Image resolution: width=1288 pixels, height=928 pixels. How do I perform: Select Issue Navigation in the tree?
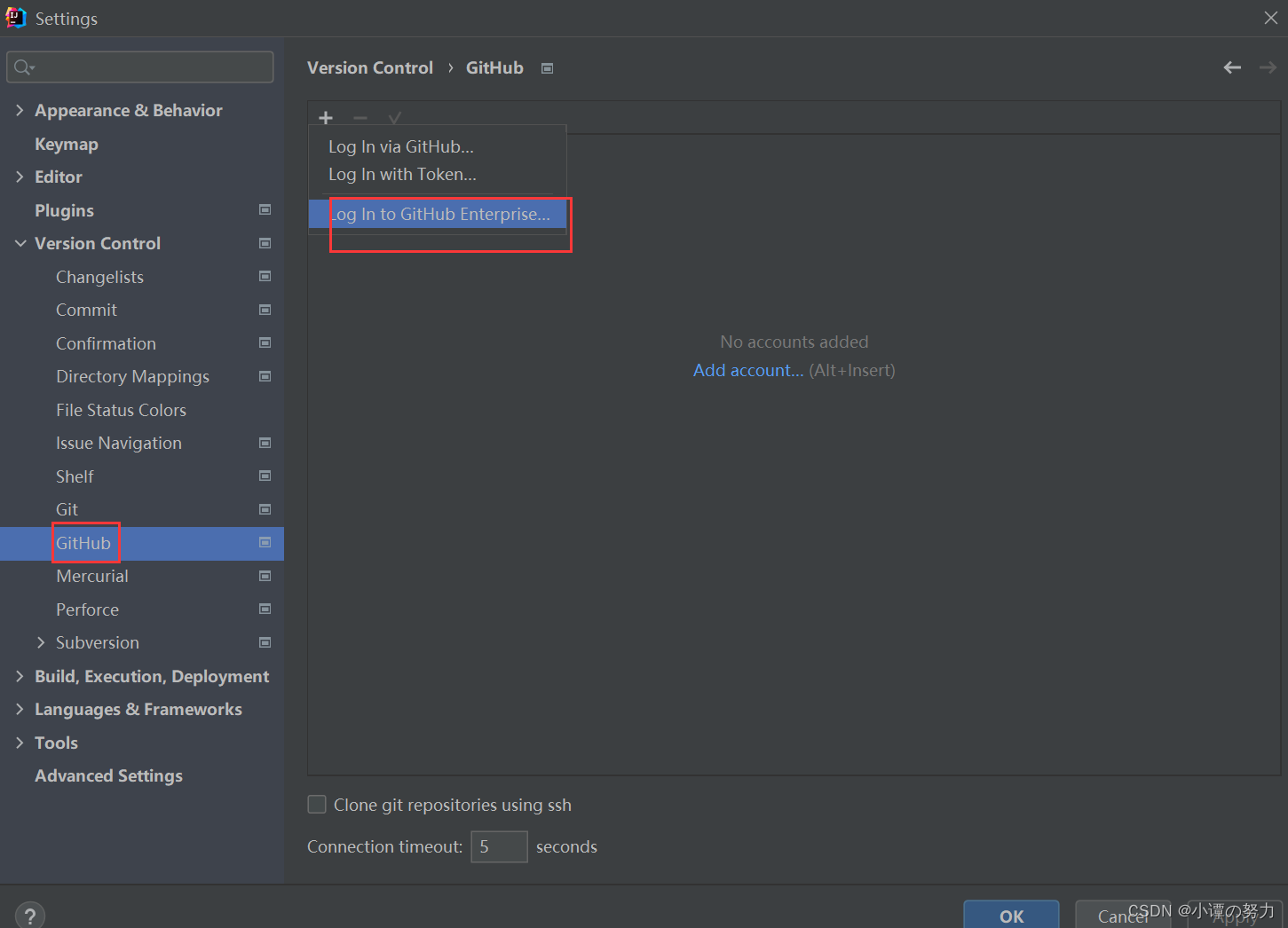click(118, 444)
